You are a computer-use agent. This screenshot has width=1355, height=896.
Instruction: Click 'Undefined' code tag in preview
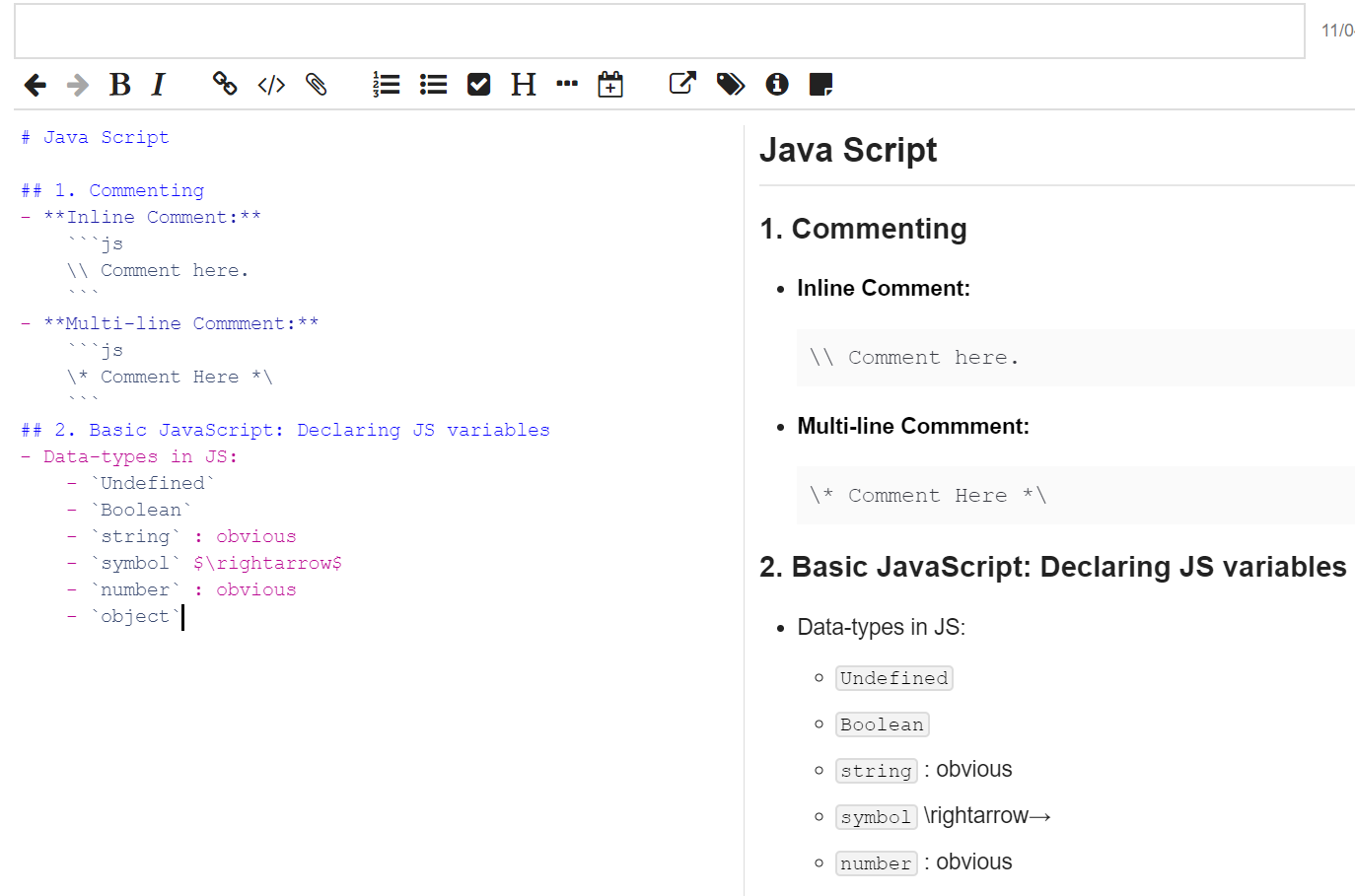tap(894, 678)
